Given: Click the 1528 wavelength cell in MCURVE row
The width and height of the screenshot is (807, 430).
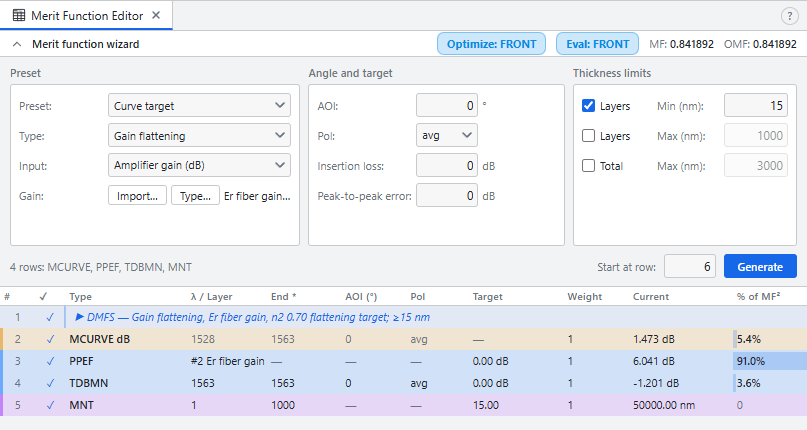Looking at the screenshot, I should 203,339.
